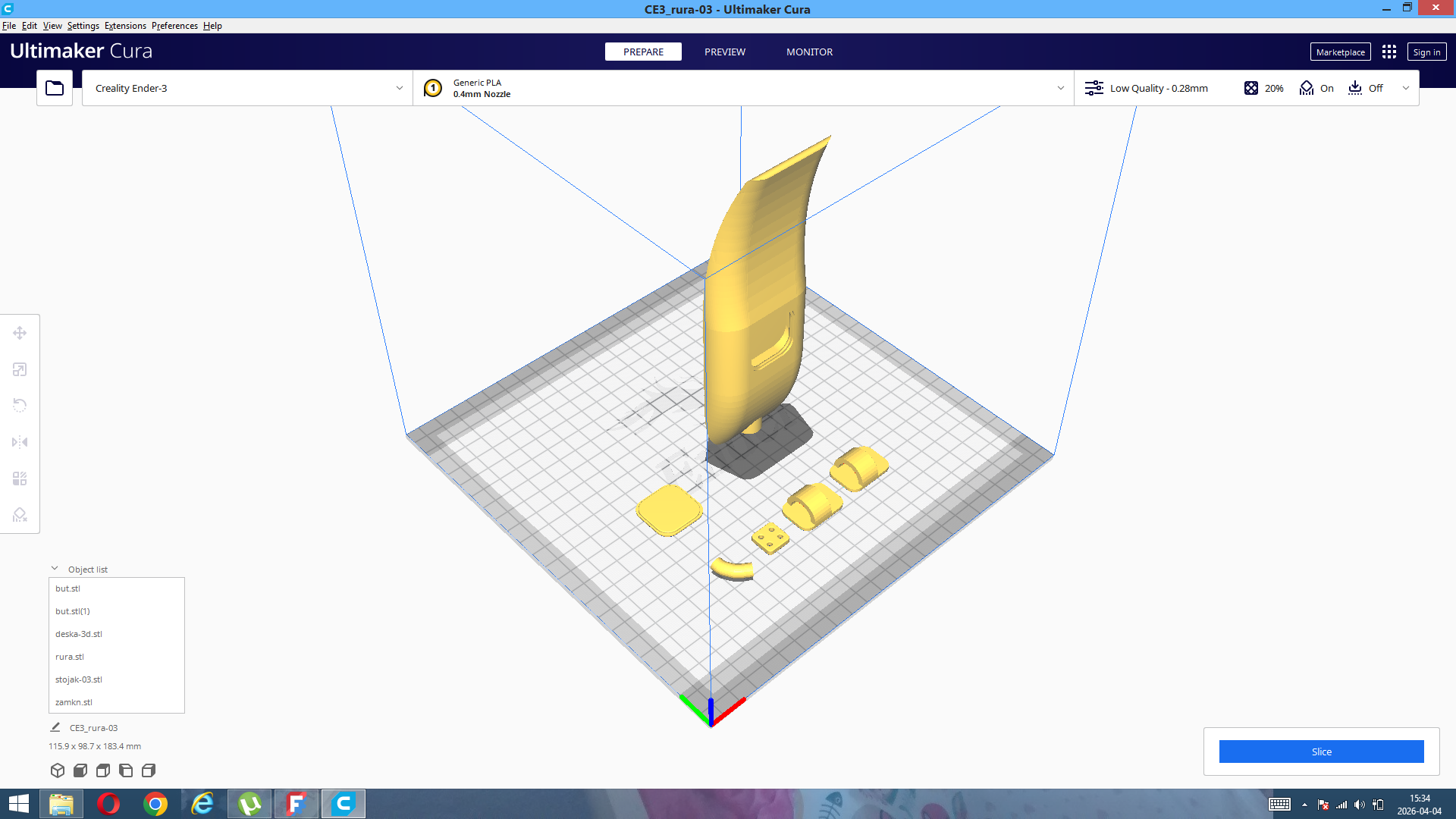Switch to the MONITOR stage
Image resolution: width=1456 pixels, height=819 pixels.
(x=809, y=52)
